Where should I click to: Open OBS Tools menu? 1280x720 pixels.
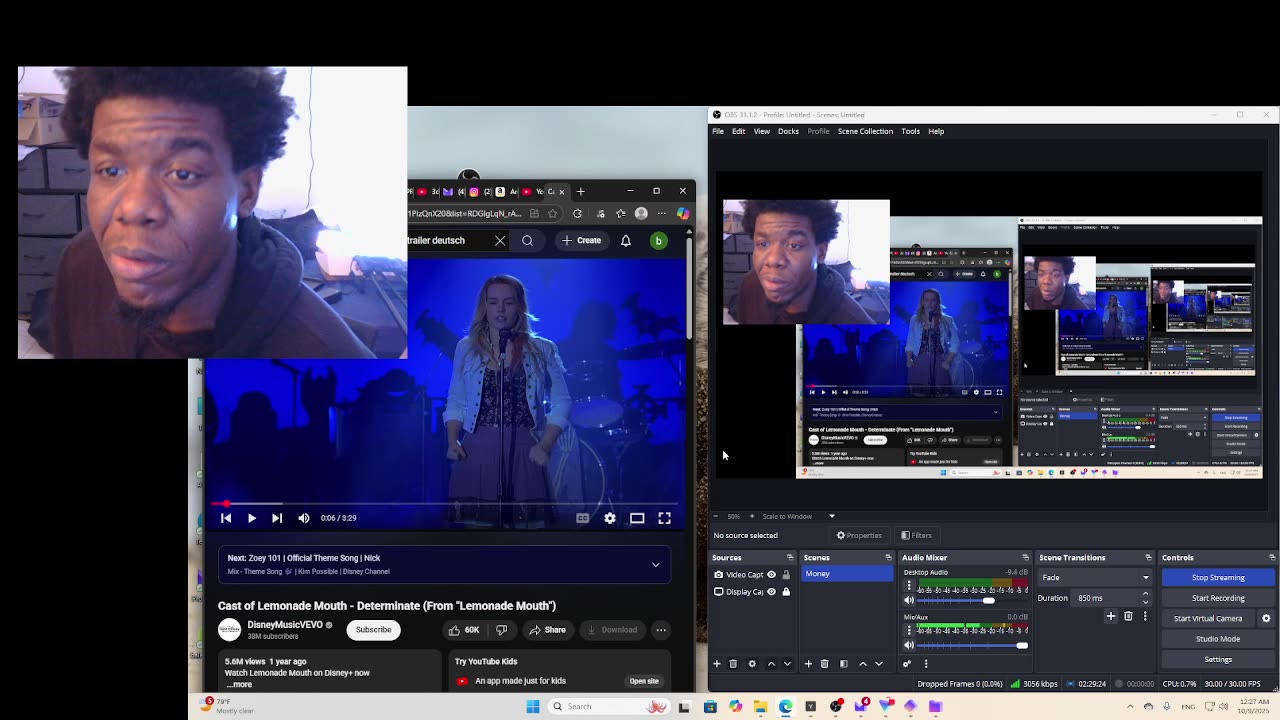(x=910, y=131)
